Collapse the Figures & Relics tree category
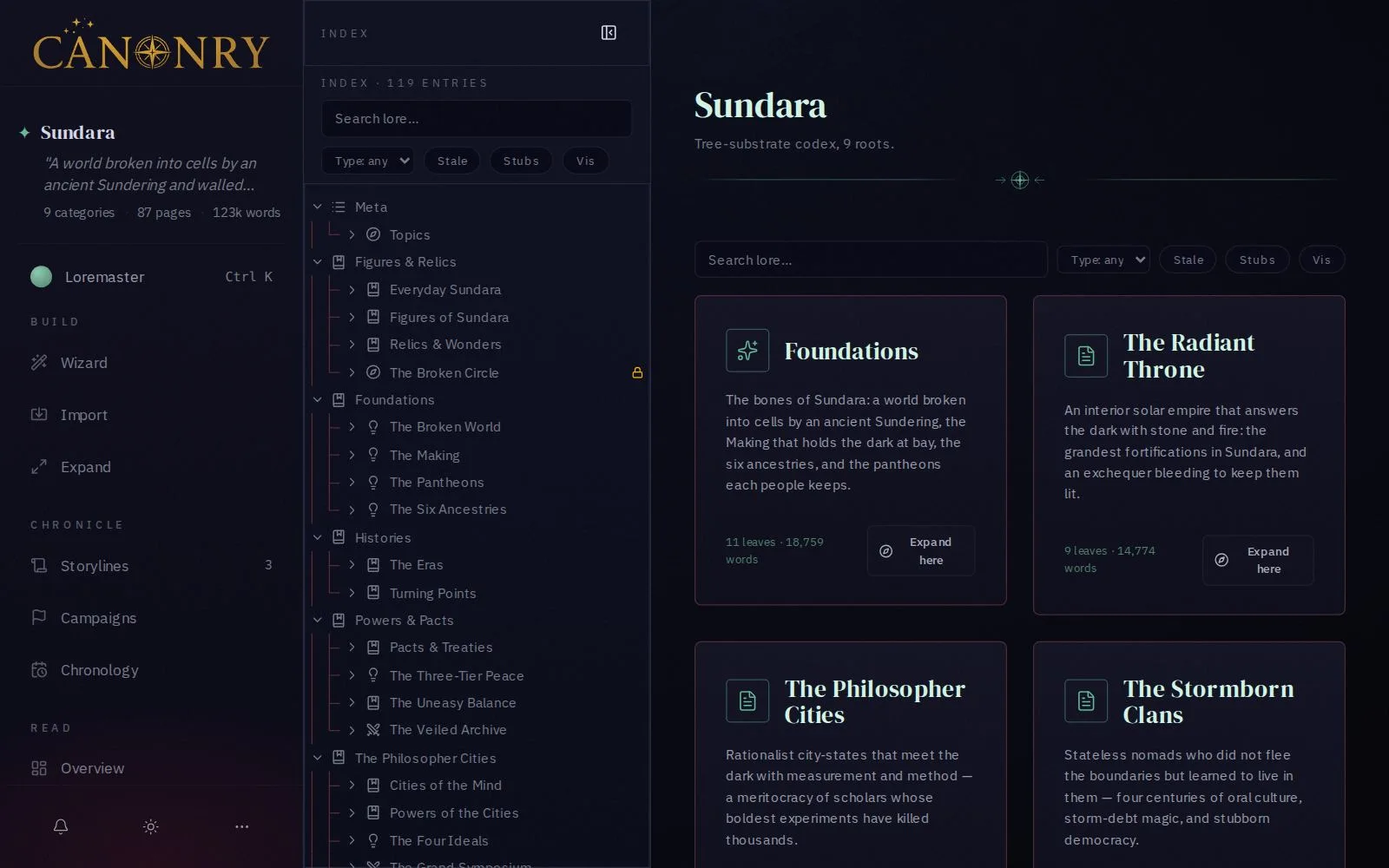Screen dimensions: 1389x868 tap(318, 261)
